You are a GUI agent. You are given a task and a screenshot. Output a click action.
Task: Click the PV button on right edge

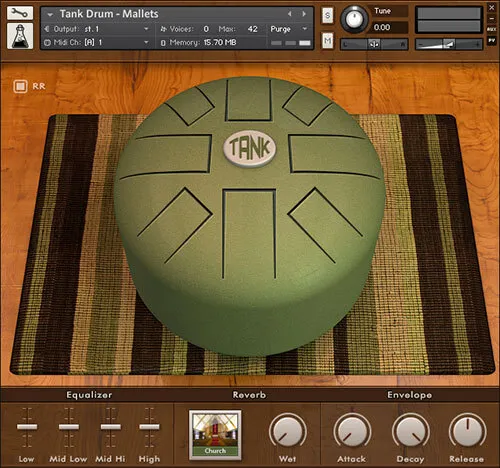click(492, 40)
